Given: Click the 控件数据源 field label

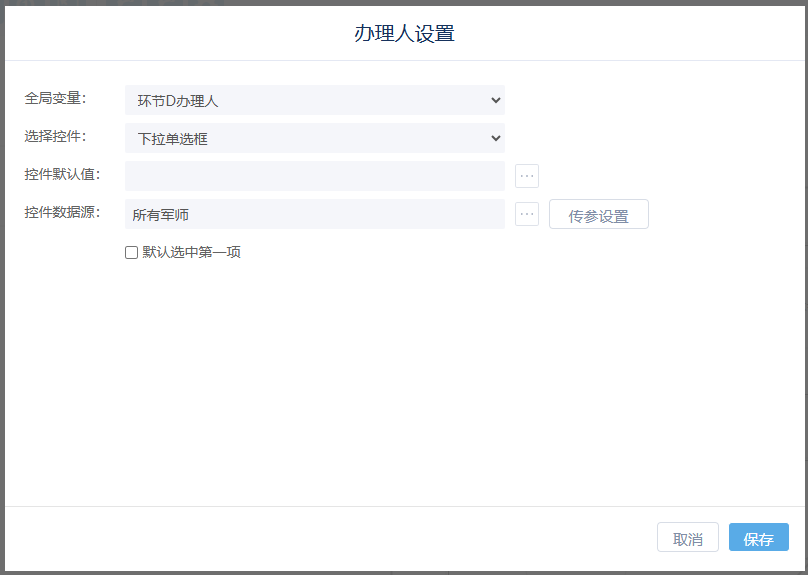Looking at the screenshot, I should tap(62, 212).
